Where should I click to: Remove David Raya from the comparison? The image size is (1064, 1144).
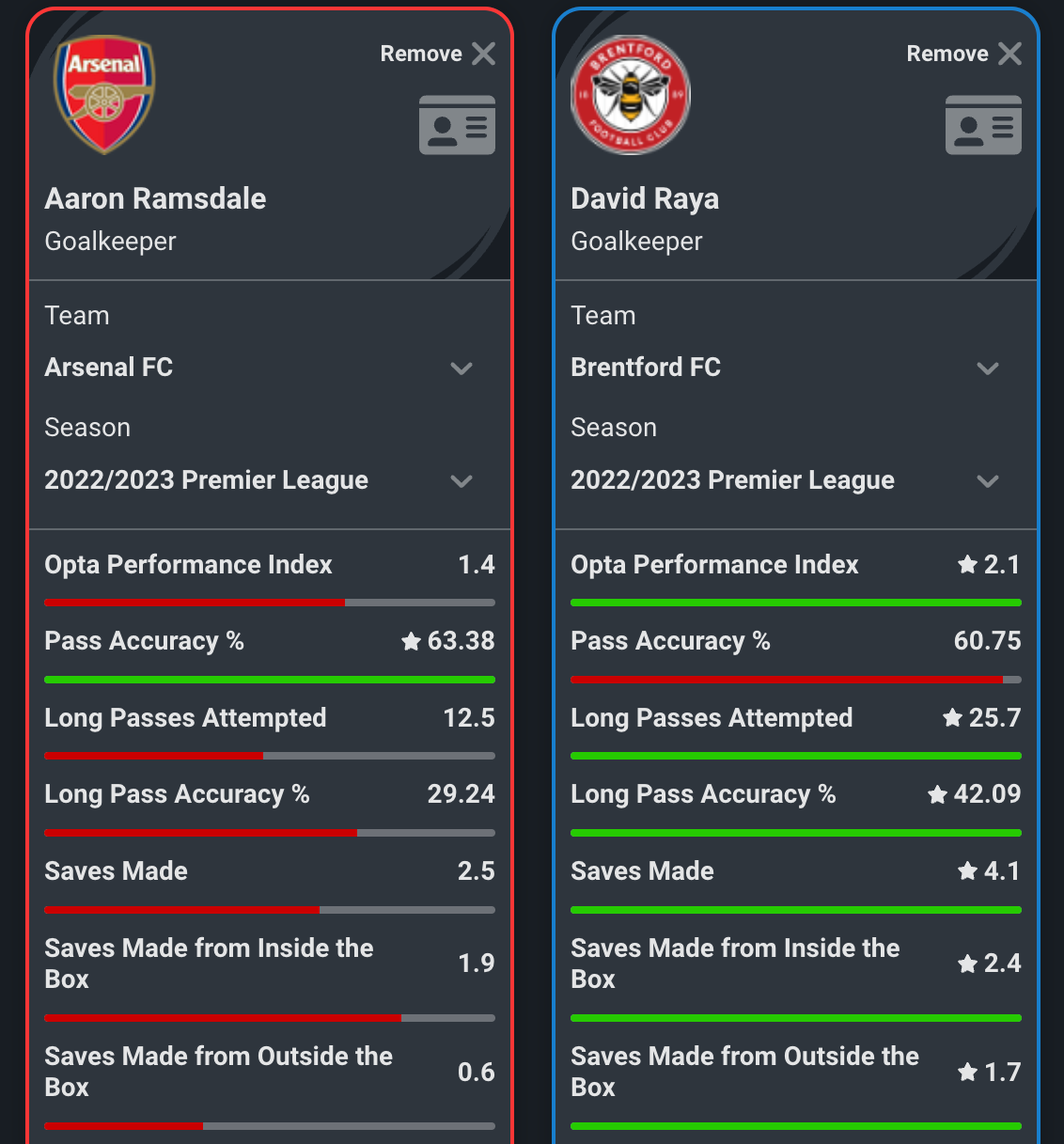964,54
